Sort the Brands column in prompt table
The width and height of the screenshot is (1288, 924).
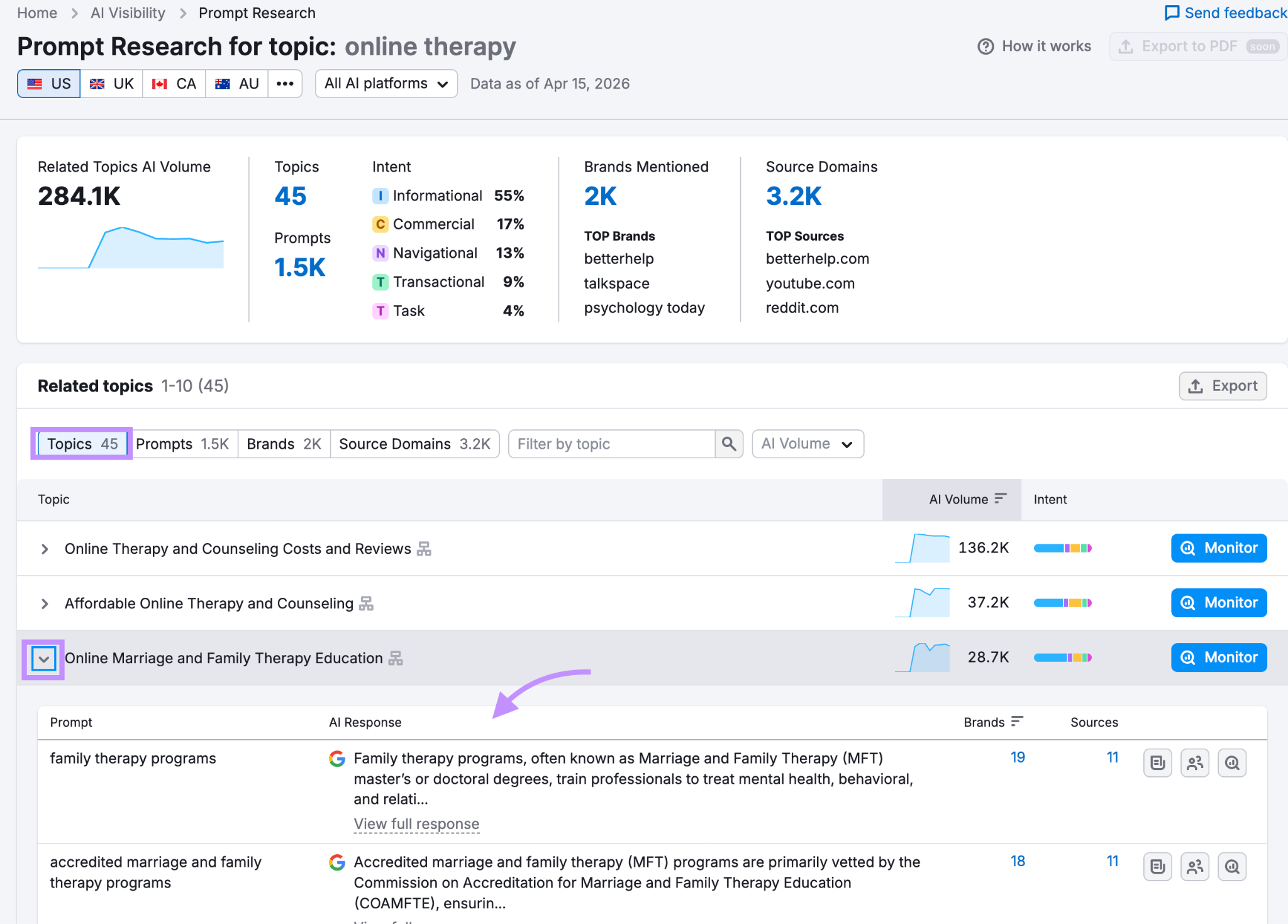coord(1017,722)
